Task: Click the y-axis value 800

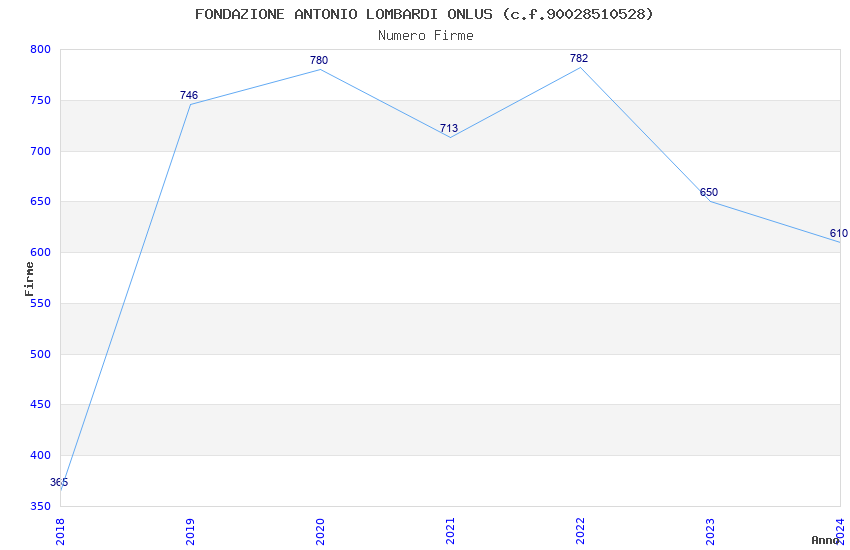Action: [x=41, y=49]
